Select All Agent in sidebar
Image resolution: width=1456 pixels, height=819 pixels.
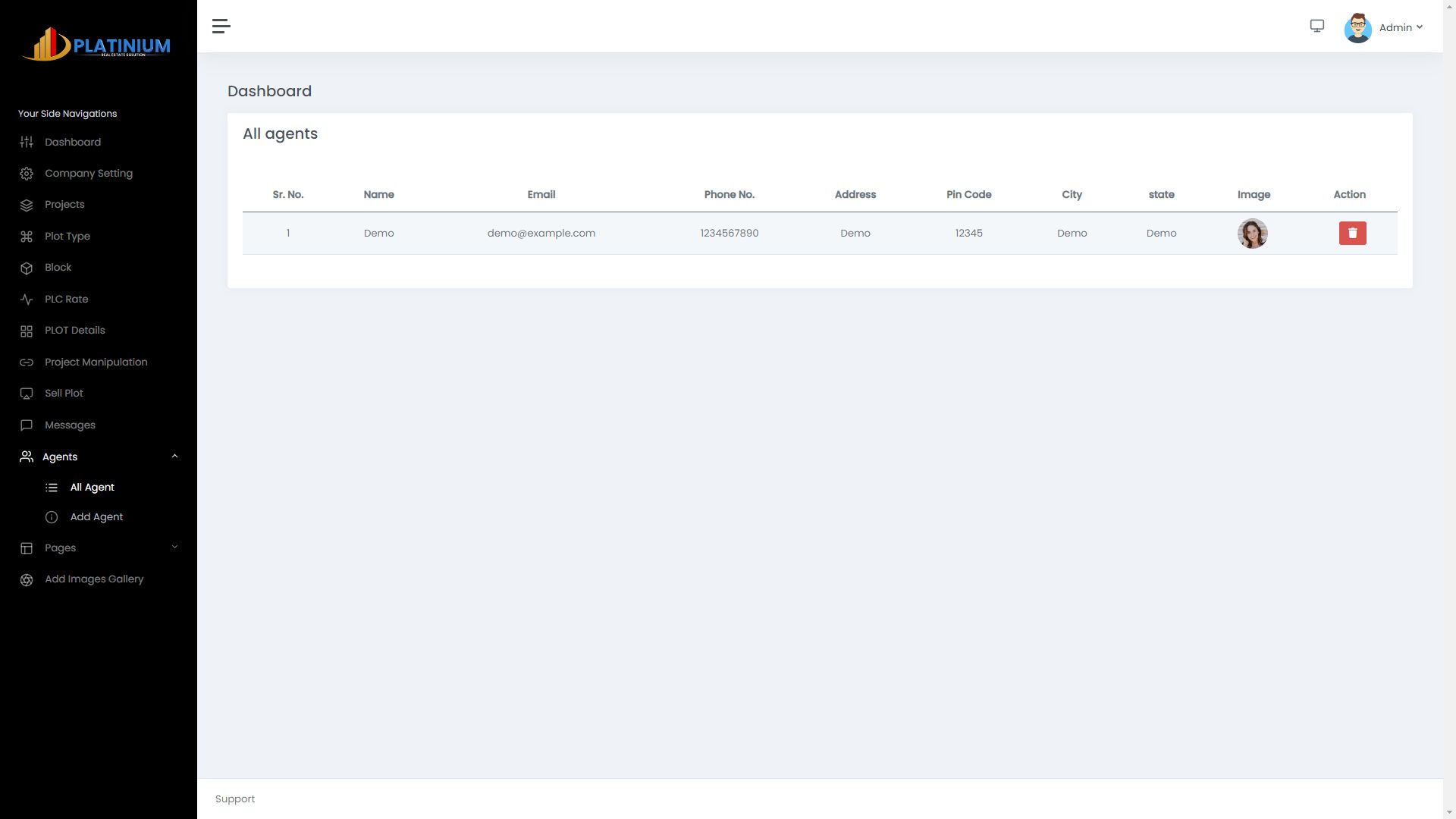coord(92,488)
